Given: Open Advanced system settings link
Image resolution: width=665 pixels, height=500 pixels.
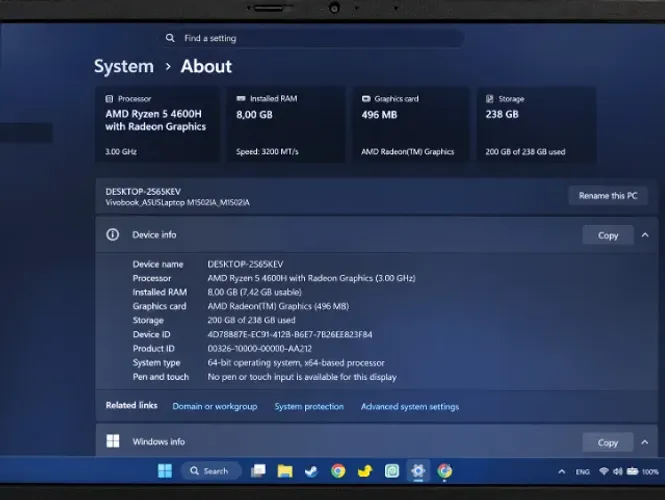Looking at the screenshot, I should pos(410,406).
